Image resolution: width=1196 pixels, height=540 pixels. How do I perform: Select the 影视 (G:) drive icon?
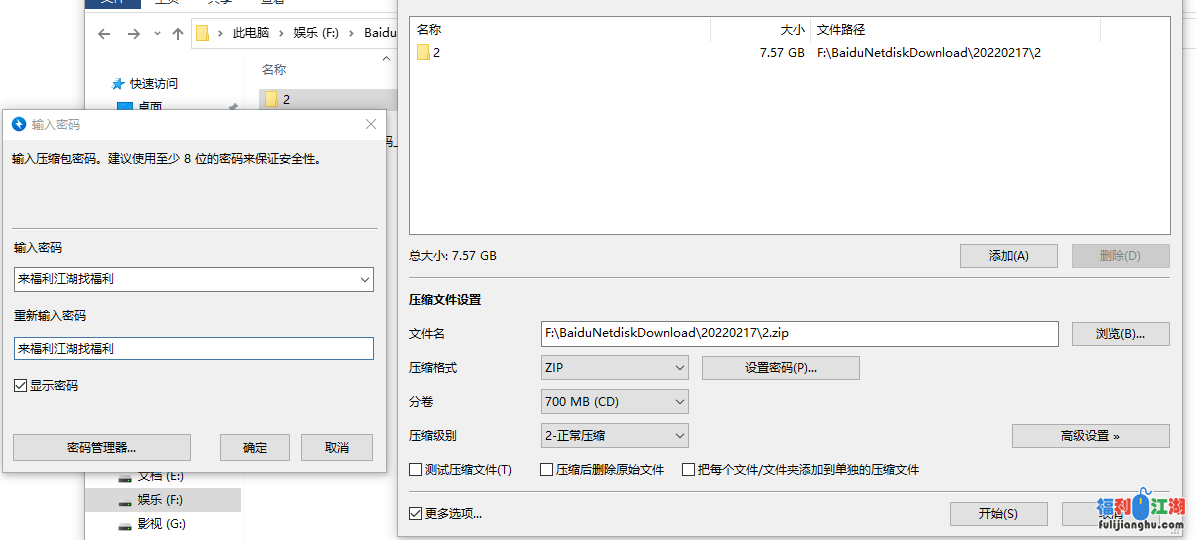[x=125, y=524]
